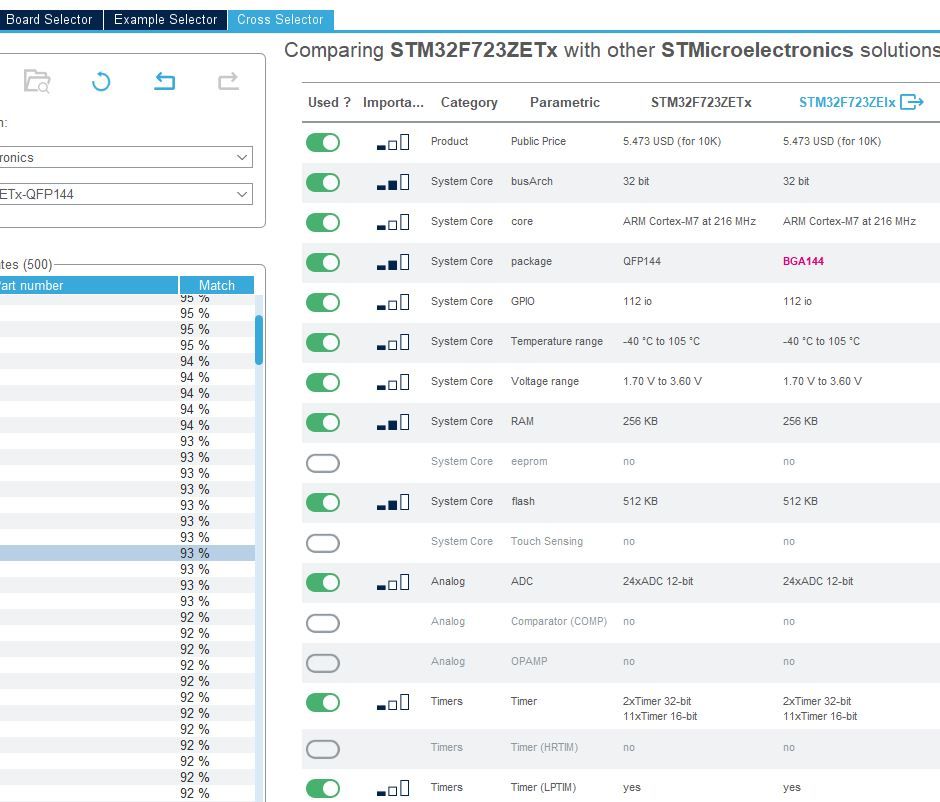Turn off the Timer criterion toggle
Viewport: 940px width, 802px height.
point(323,702)
